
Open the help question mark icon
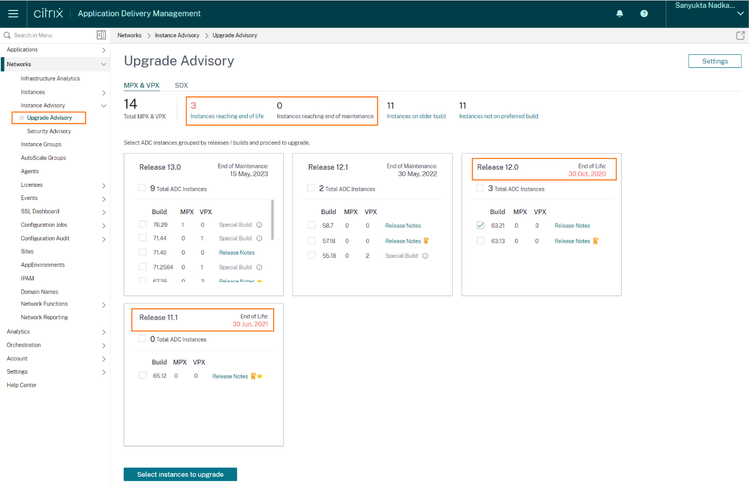[644, 13]
